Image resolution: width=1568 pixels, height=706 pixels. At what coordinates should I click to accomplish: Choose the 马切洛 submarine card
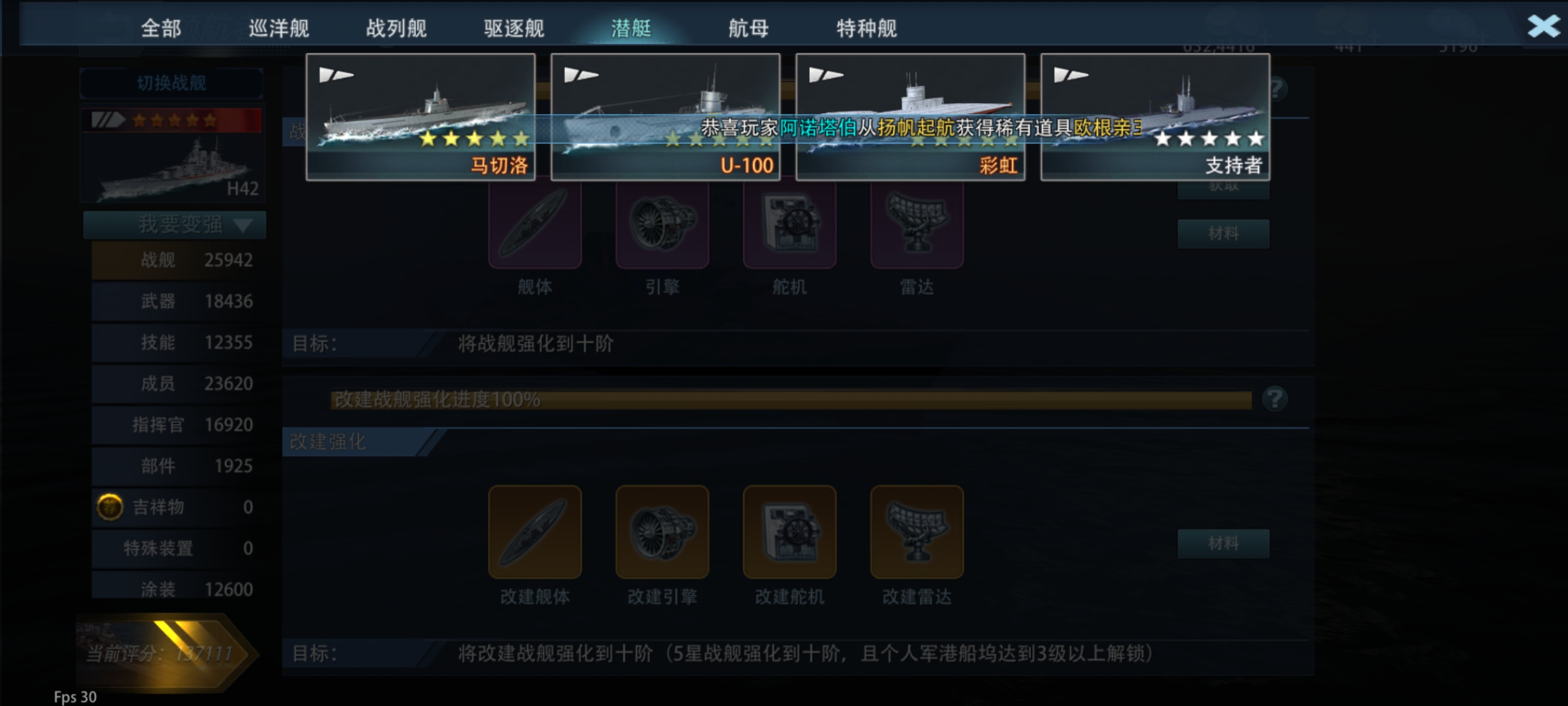pyautogui.click(x=421, y=117)
